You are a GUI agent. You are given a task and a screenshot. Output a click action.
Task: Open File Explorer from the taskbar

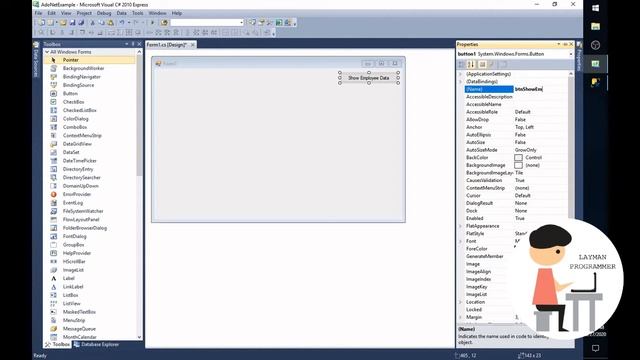click(596, 27)
